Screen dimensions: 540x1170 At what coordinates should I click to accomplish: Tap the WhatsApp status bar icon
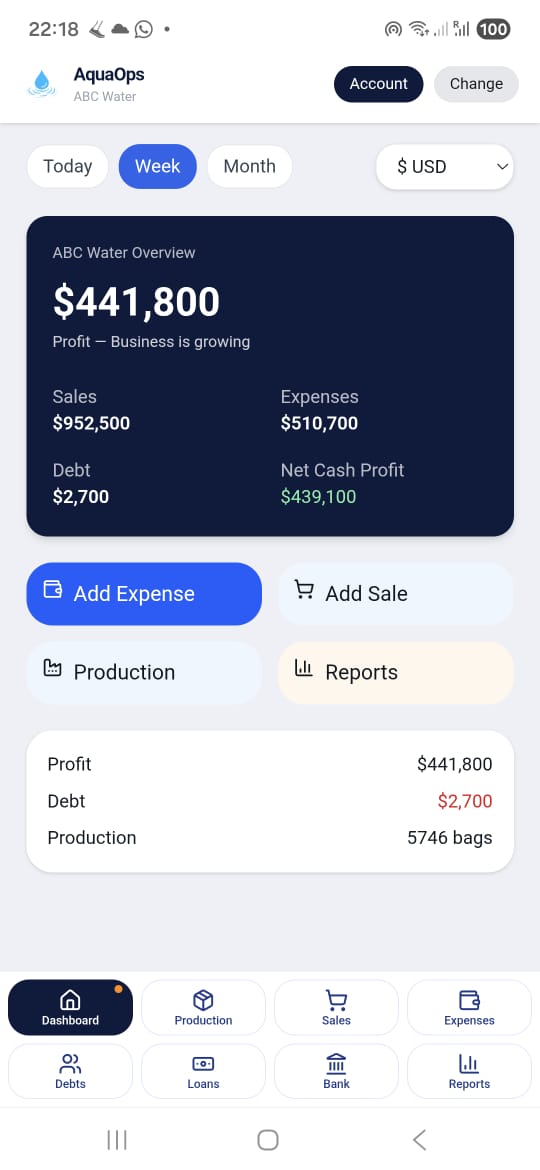(x=143, y=29)
